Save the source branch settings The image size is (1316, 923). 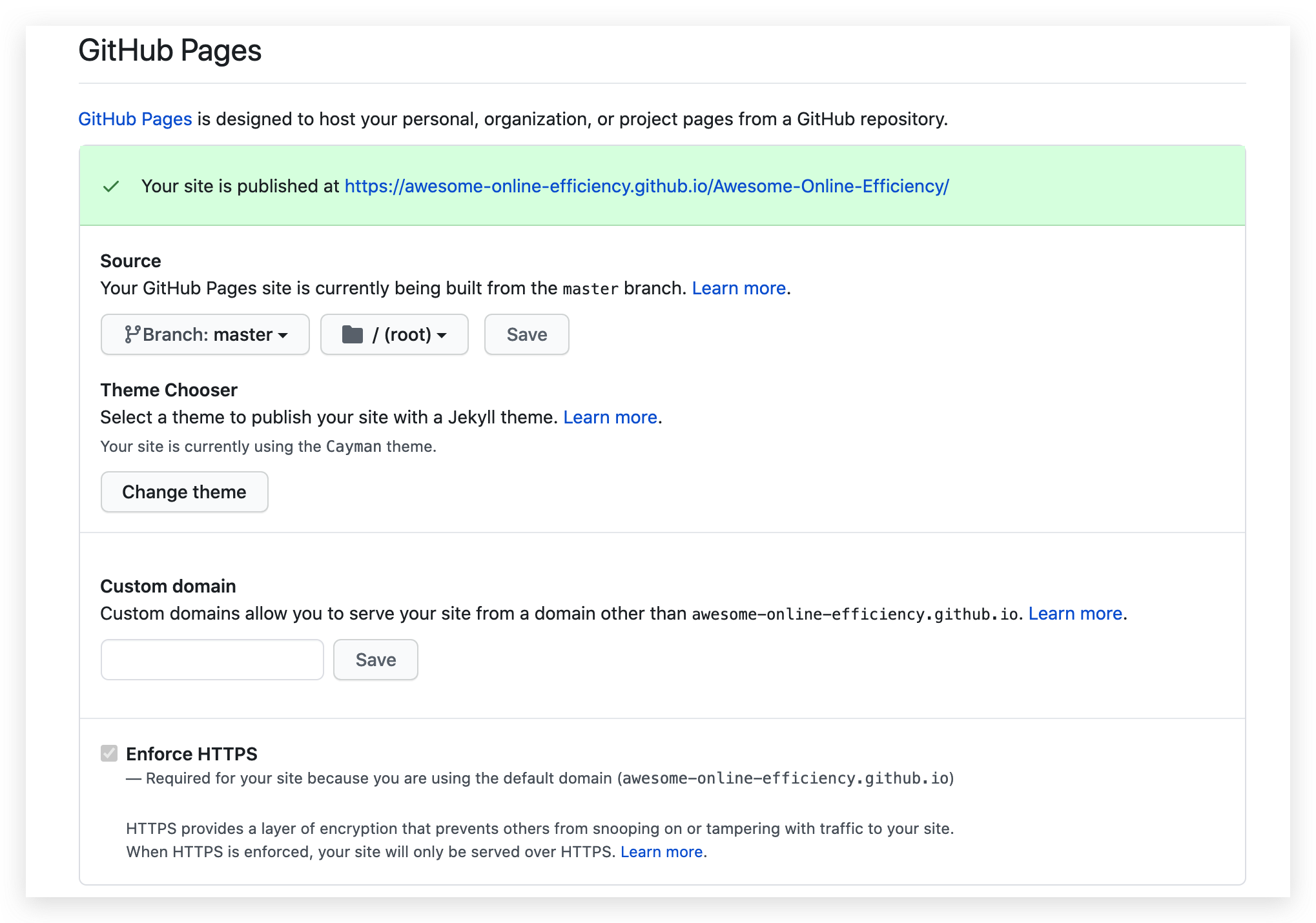(526, 334)
